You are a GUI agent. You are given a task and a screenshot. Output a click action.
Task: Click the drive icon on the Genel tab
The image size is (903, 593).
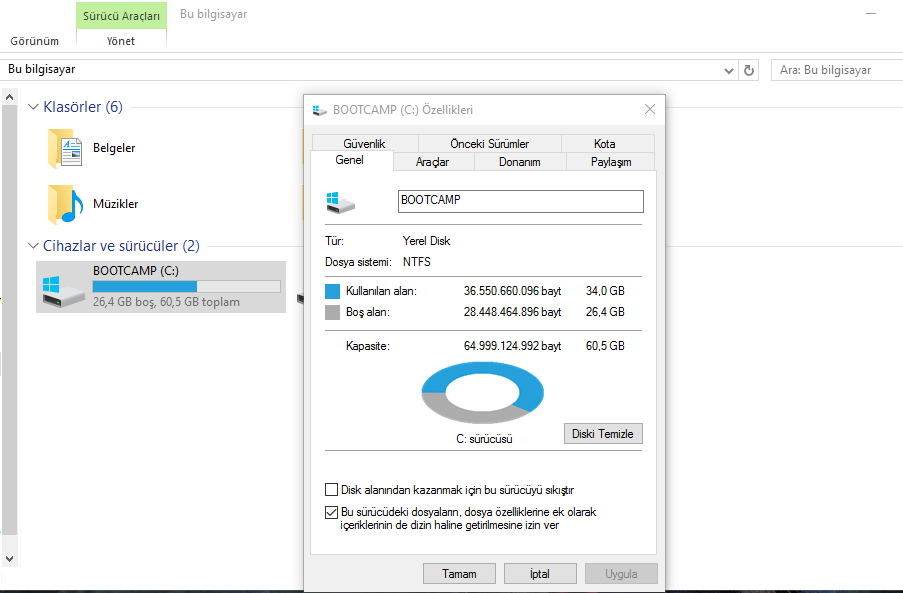340,200
